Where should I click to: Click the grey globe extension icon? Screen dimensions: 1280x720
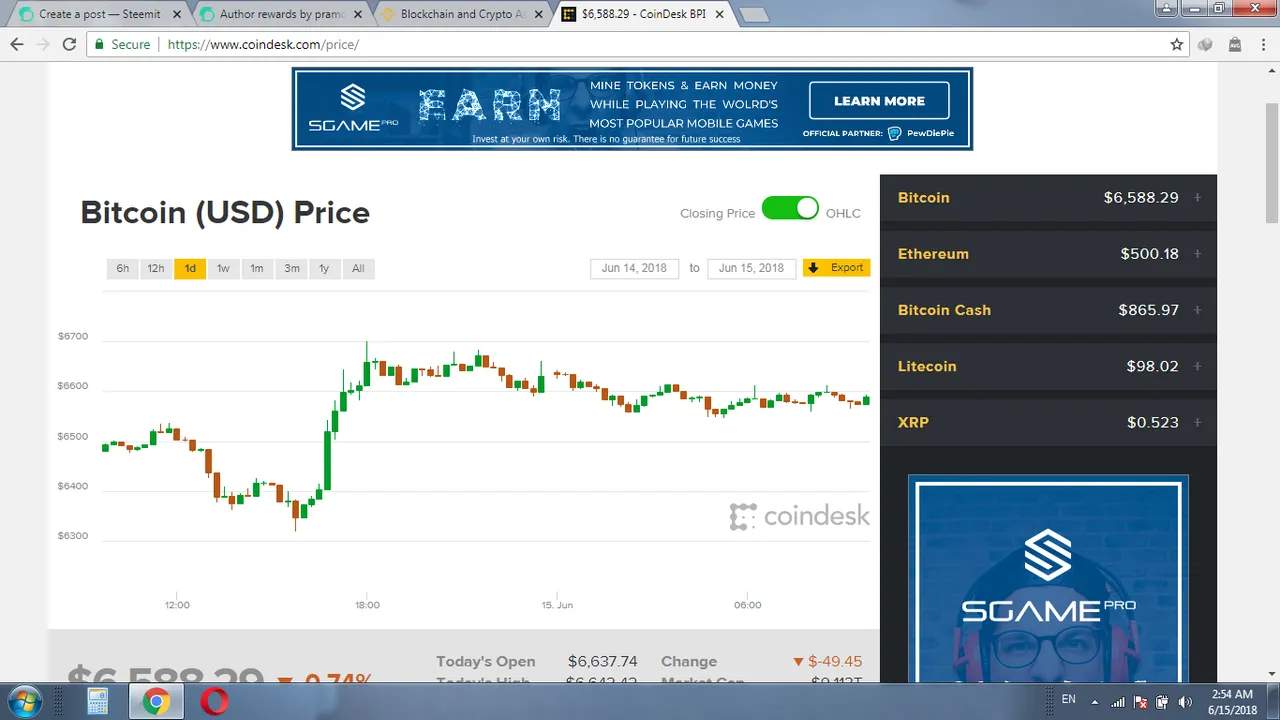pos(1206,45)
